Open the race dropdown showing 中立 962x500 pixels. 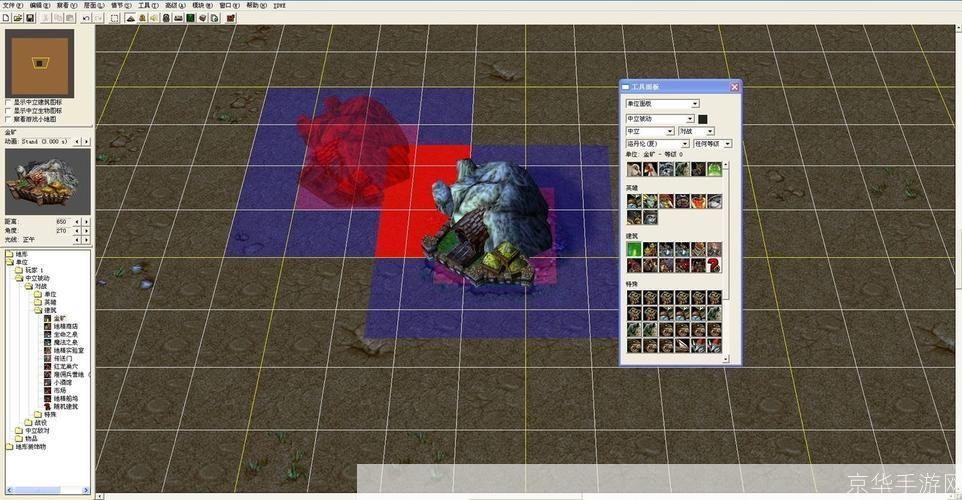650,131
